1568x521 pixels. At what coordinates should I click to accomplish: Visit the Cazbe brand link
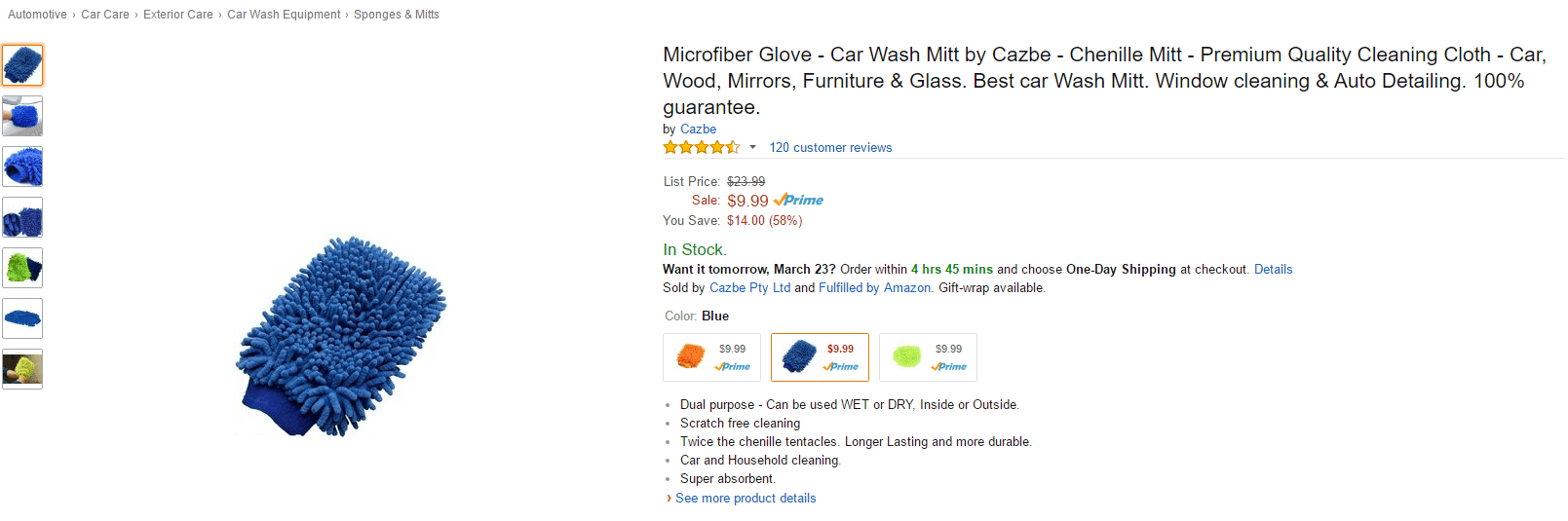[x=698, y=130]
